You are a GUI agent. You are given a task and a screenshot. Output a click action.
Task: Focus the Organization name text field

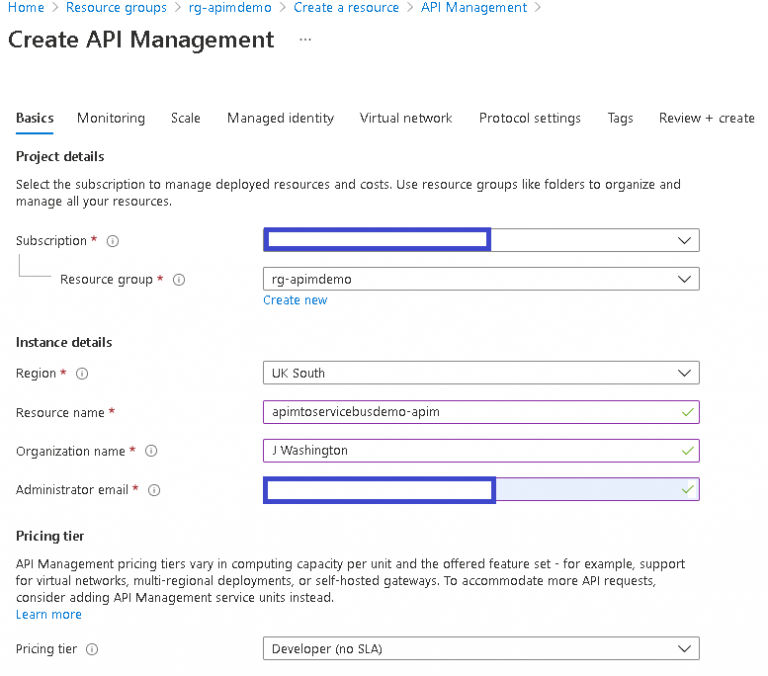click(470, 451)
